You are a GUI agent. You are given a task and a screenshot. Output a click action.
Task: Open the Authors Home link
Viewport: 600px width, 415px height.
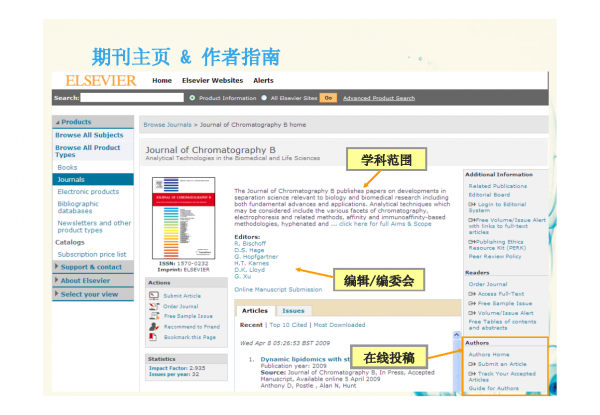pyautogui.click(x=489, y=355)
